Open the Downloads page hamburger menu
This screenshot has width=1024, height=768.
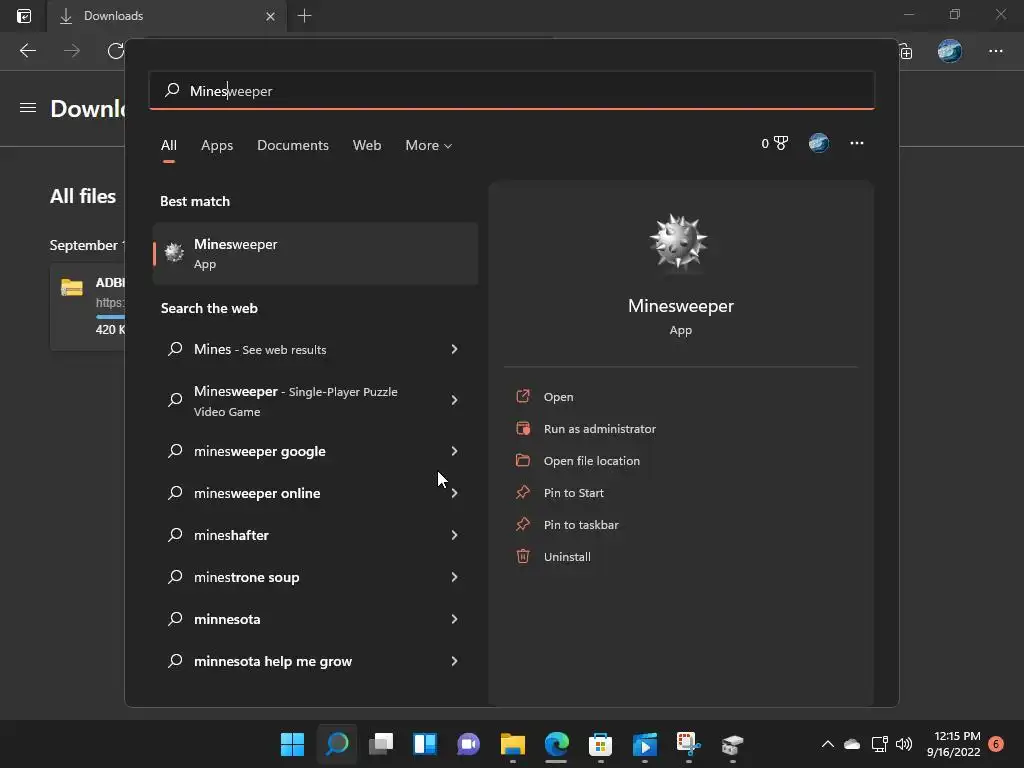click(x=27, y=108)
